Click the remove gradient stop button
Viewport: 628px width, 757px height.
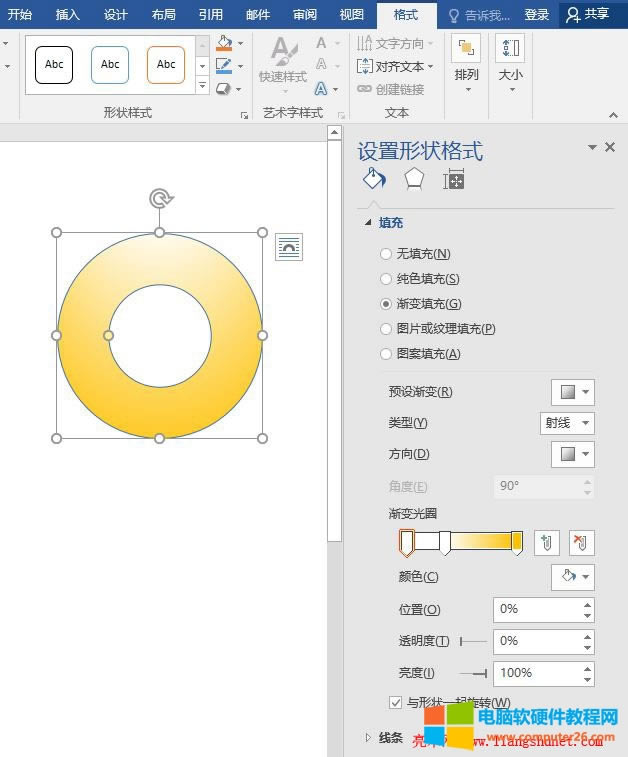click(581, 543)
